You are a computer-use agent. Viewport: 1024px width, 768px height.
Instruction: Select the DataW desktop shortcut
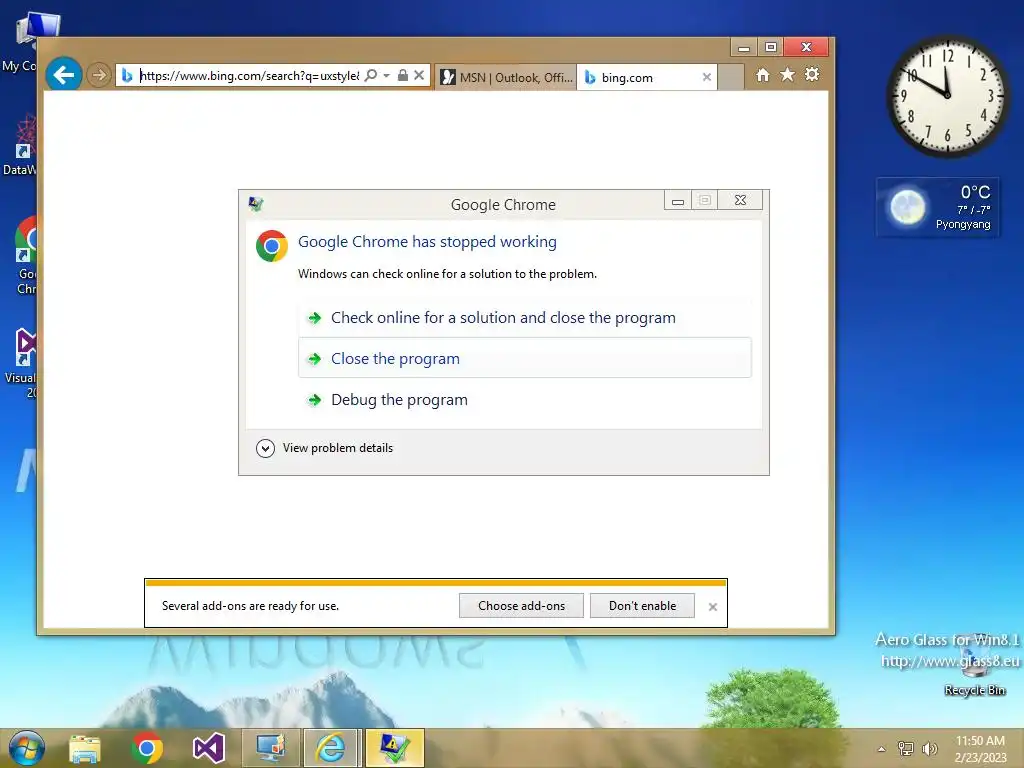click(x=21, y=145)
